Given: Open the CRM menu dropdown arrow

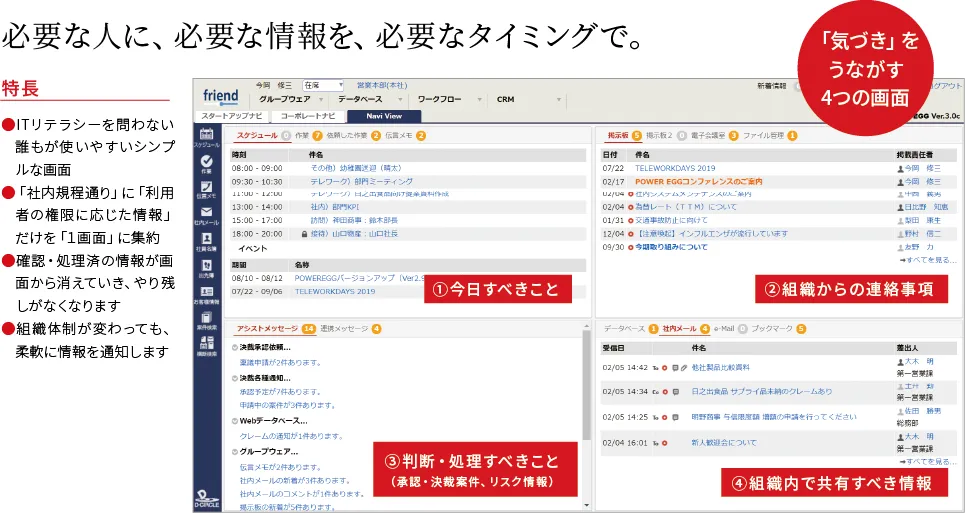Looking at the screenshot, I should [559, 100].
